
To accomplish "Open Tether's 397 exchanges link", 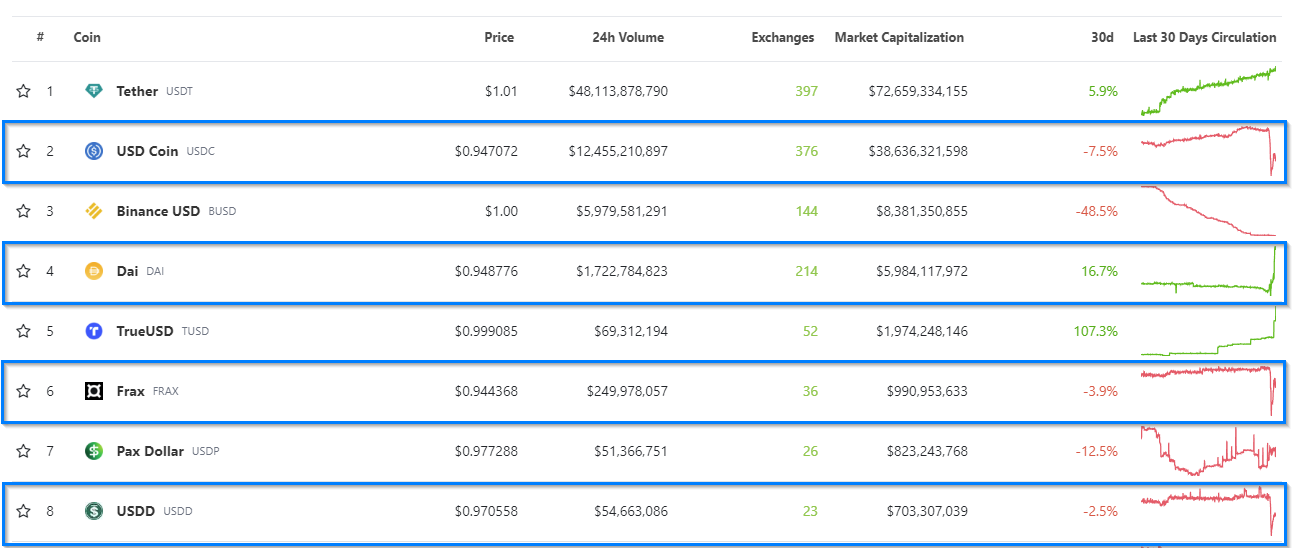I will pos(805,91).
